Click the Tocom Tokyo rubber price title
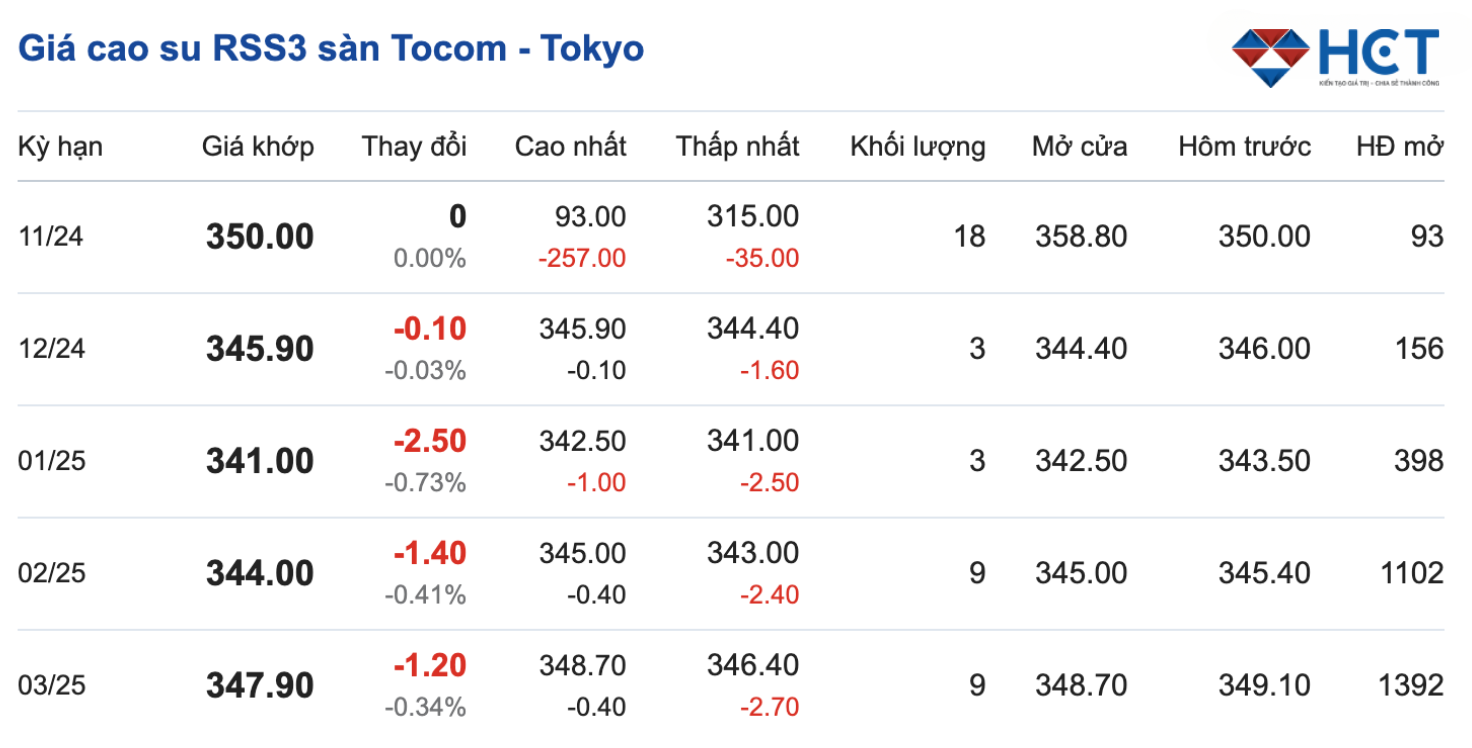This screenshot has height=748, width=1472. pos(331,48)
